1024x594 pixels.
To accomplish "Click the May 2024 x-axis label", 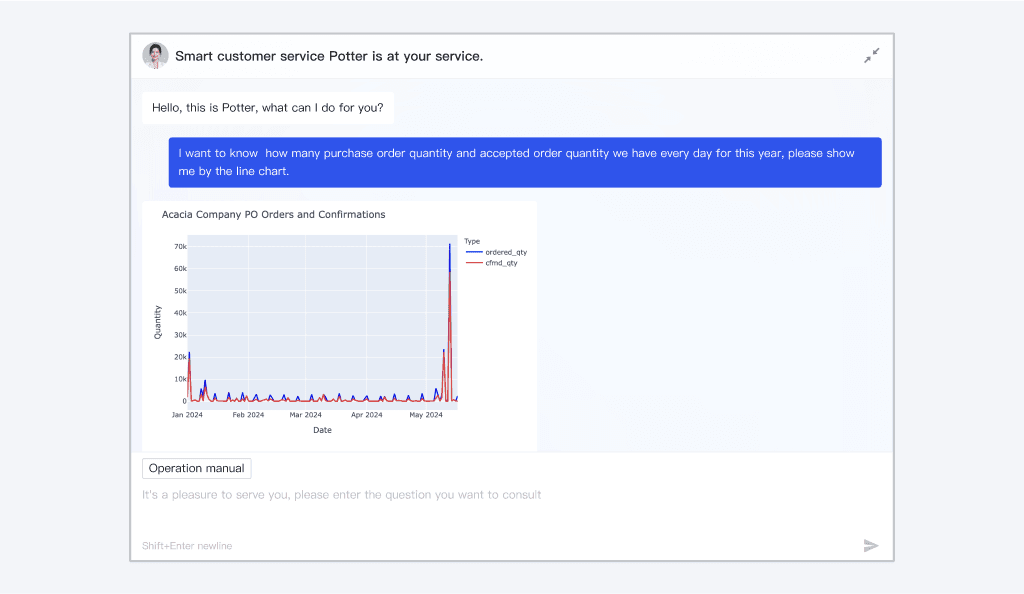I will click(x=426, y=414).
